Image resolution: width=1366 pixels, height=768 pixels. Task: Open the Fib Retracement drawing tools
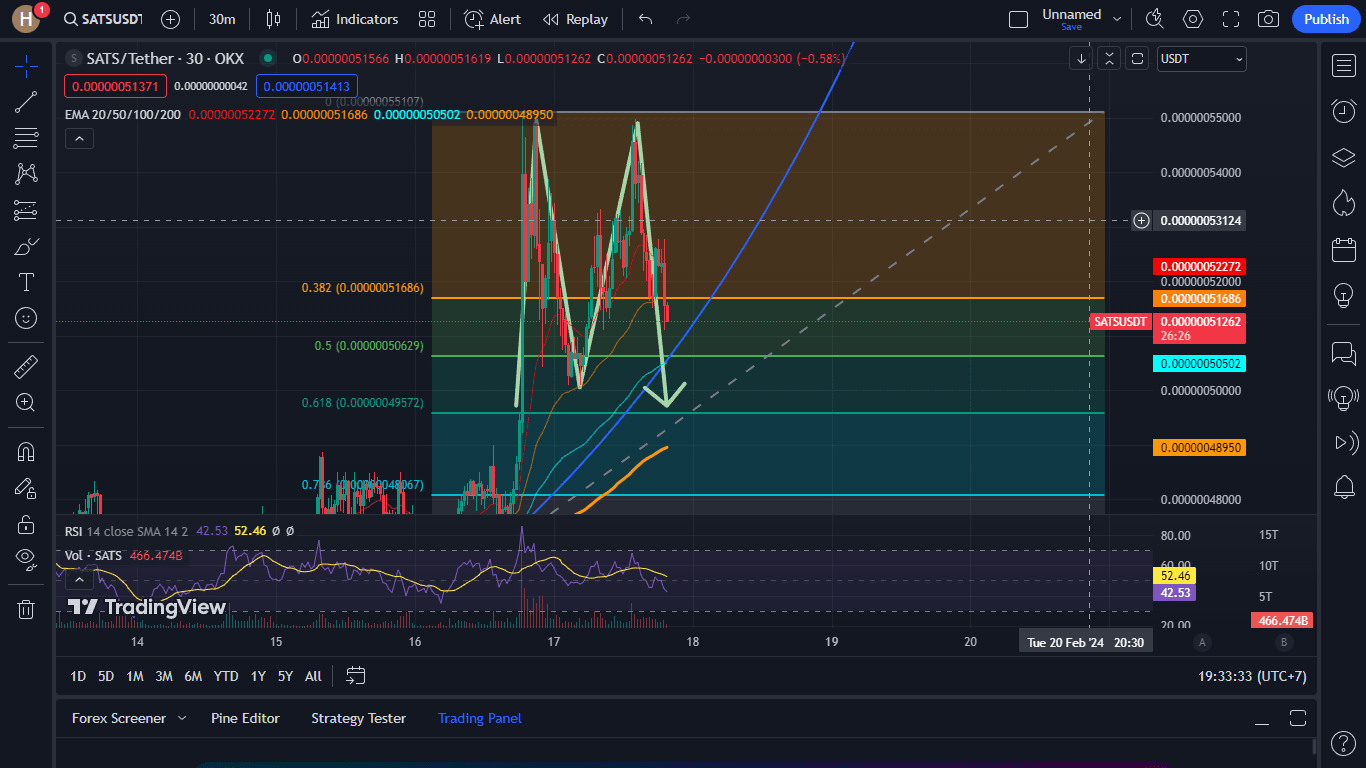click(x=25, y=137)
